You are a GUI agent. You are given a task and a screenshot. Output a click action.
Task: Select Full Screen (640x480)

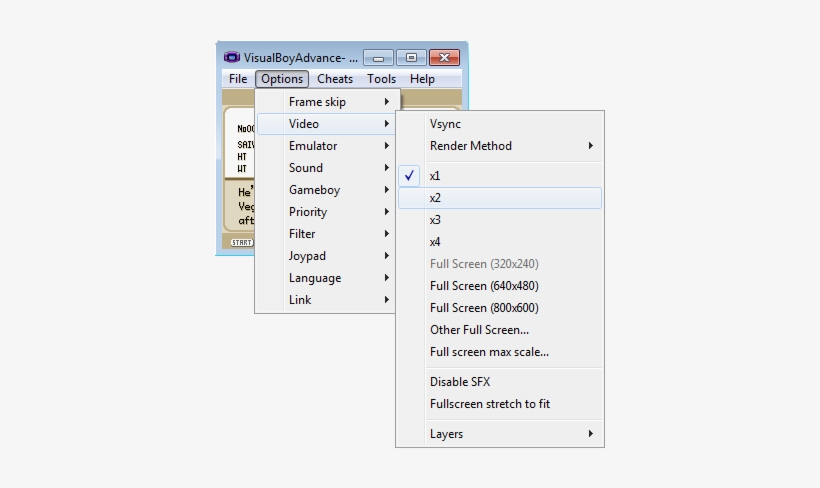pyautogui.click(x=500, y=286)
